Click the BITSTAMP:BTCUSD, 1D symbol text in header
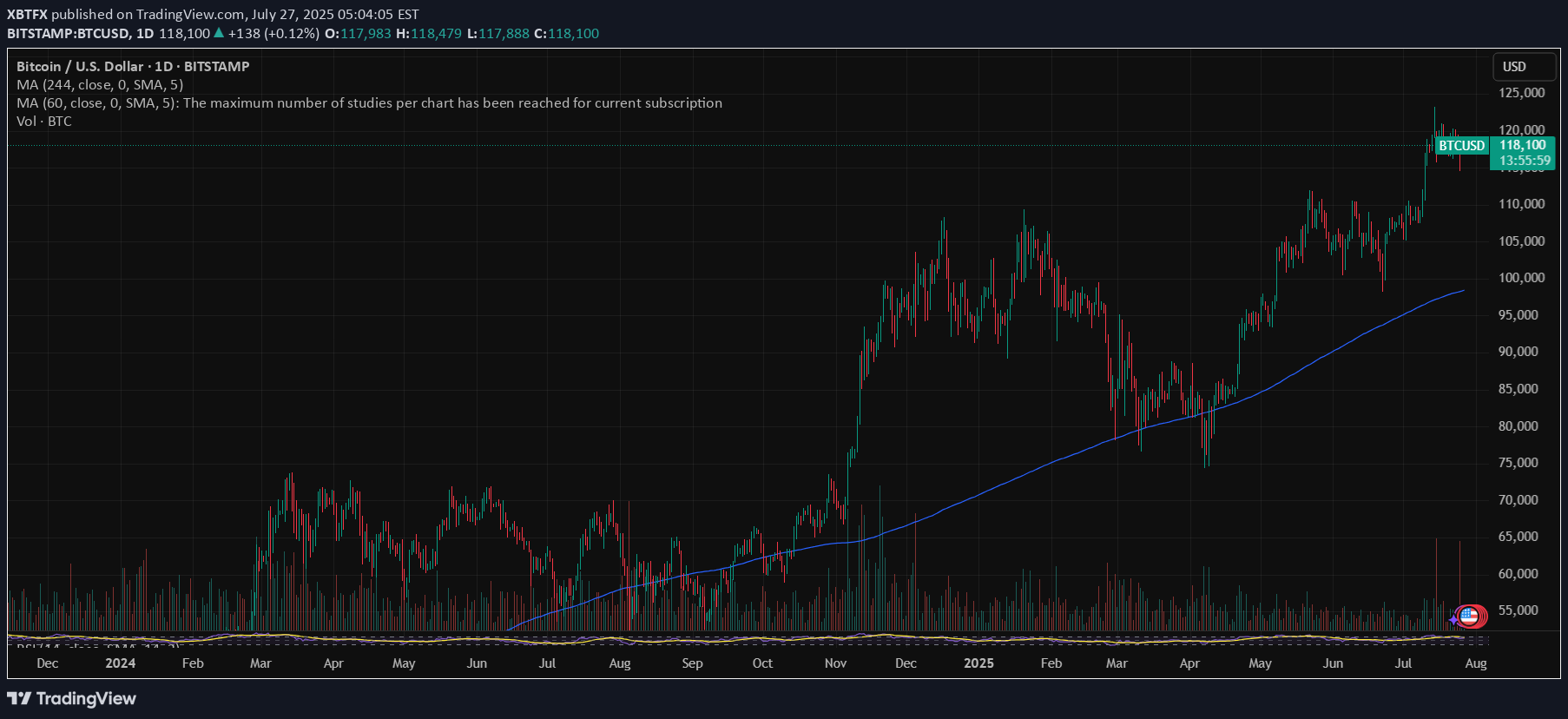Viewport: 1568px width, 719px height. (80, 34)
